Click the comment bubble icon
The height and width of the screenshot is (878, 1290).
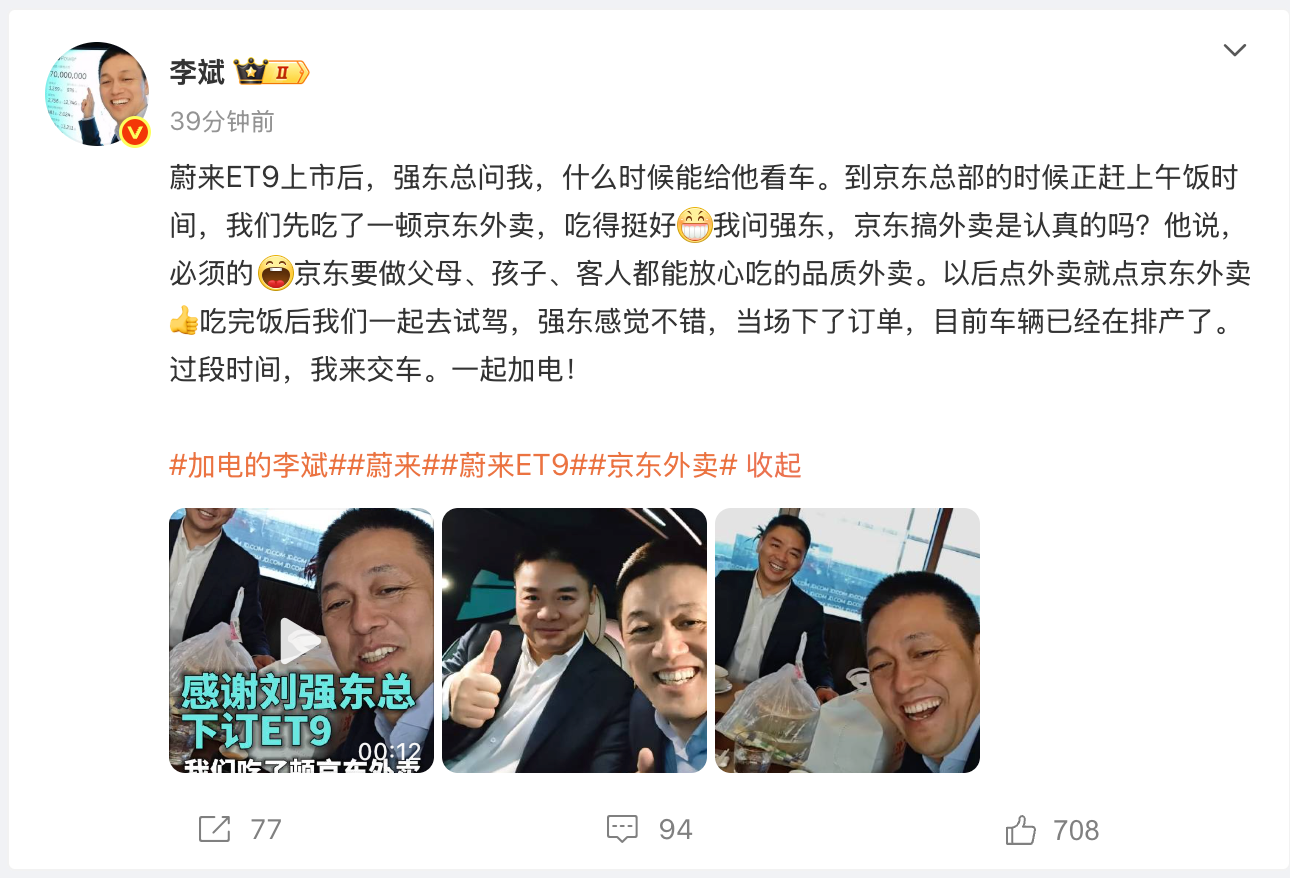click(x=622, y=829)
